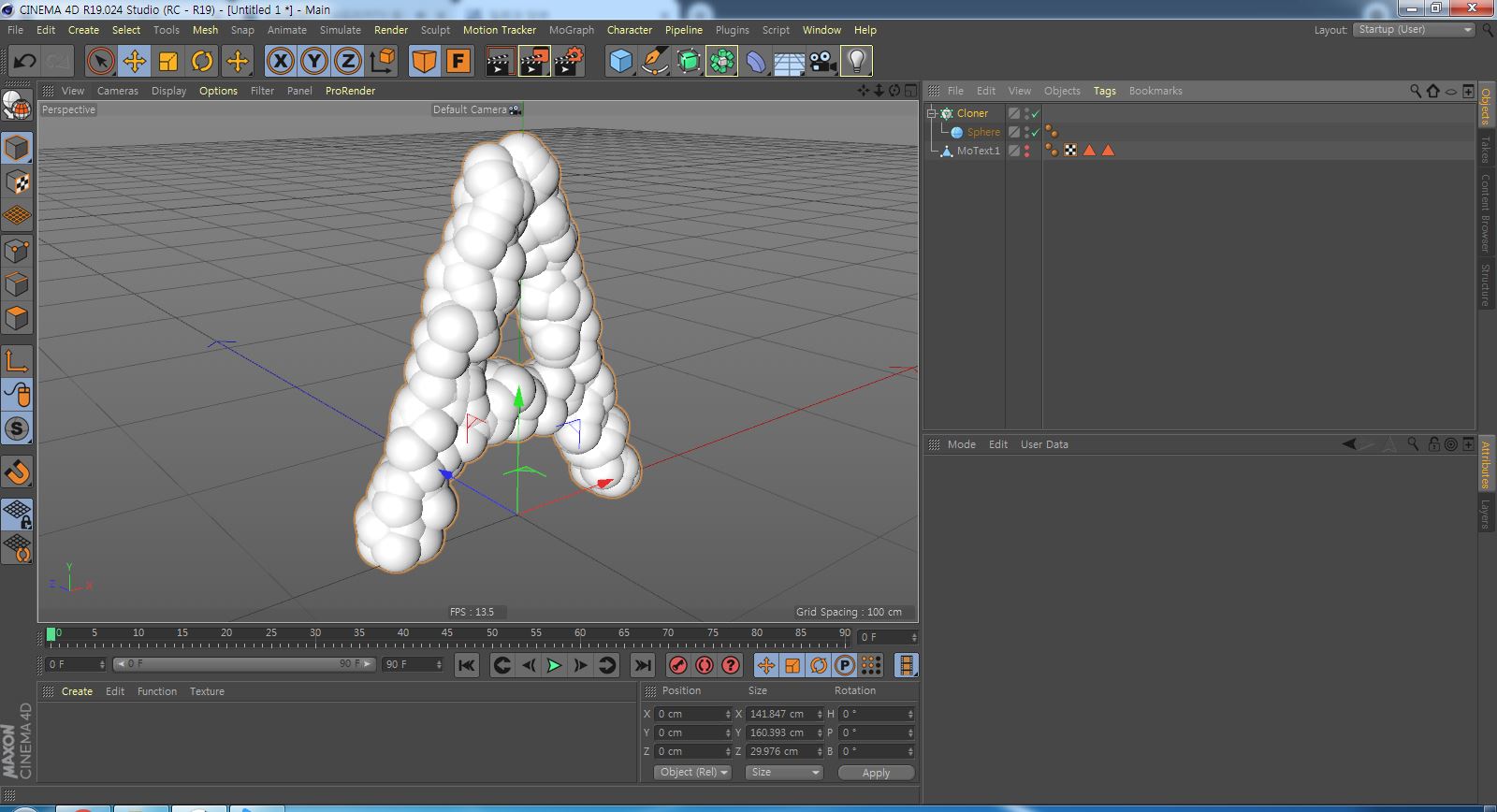1497x812 pixels.
Task: Select the Sphere object in tree
Action: pos(983,132)
